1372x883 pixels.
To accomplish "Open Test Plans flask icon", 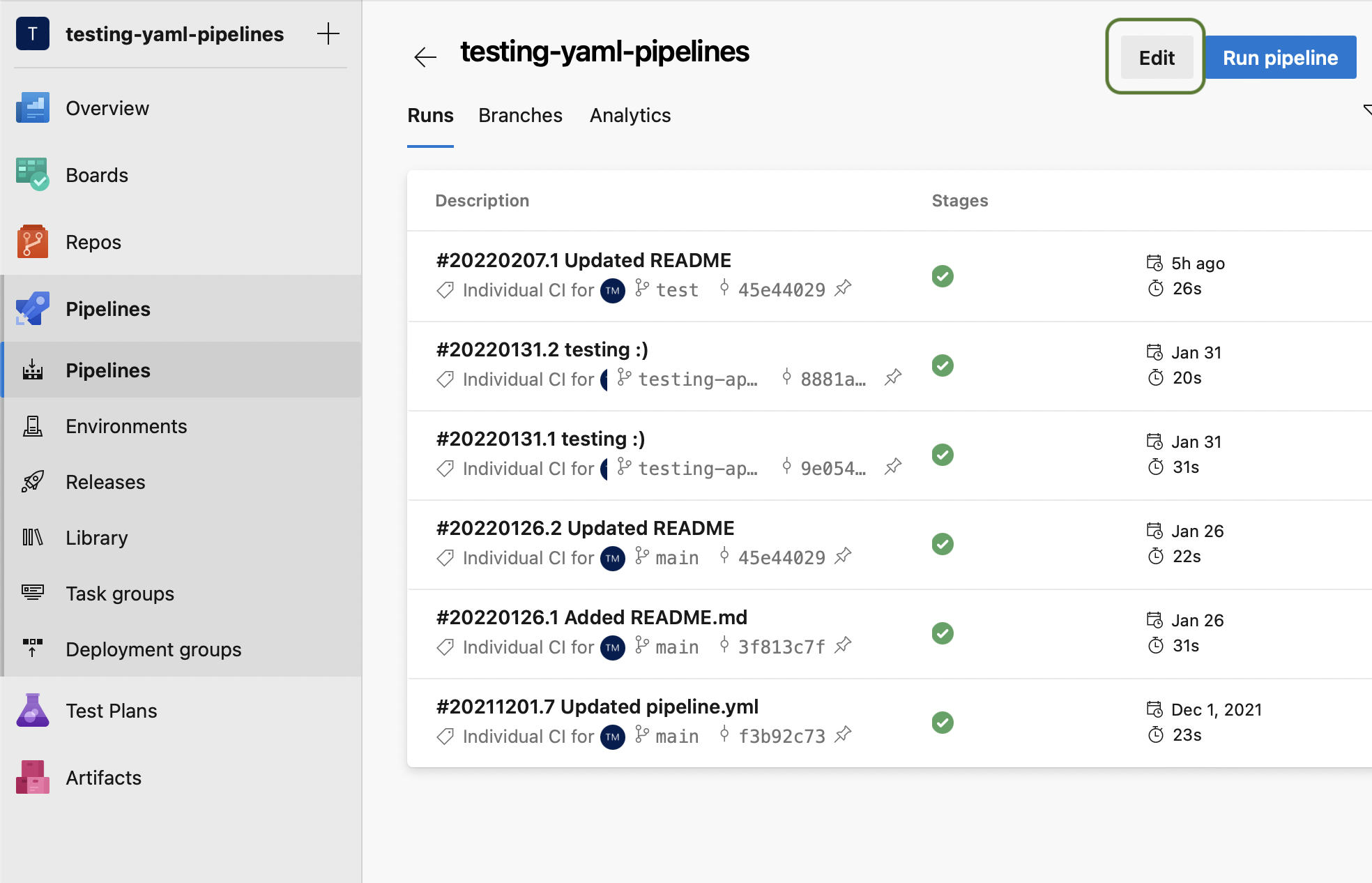I will [32, 711].
